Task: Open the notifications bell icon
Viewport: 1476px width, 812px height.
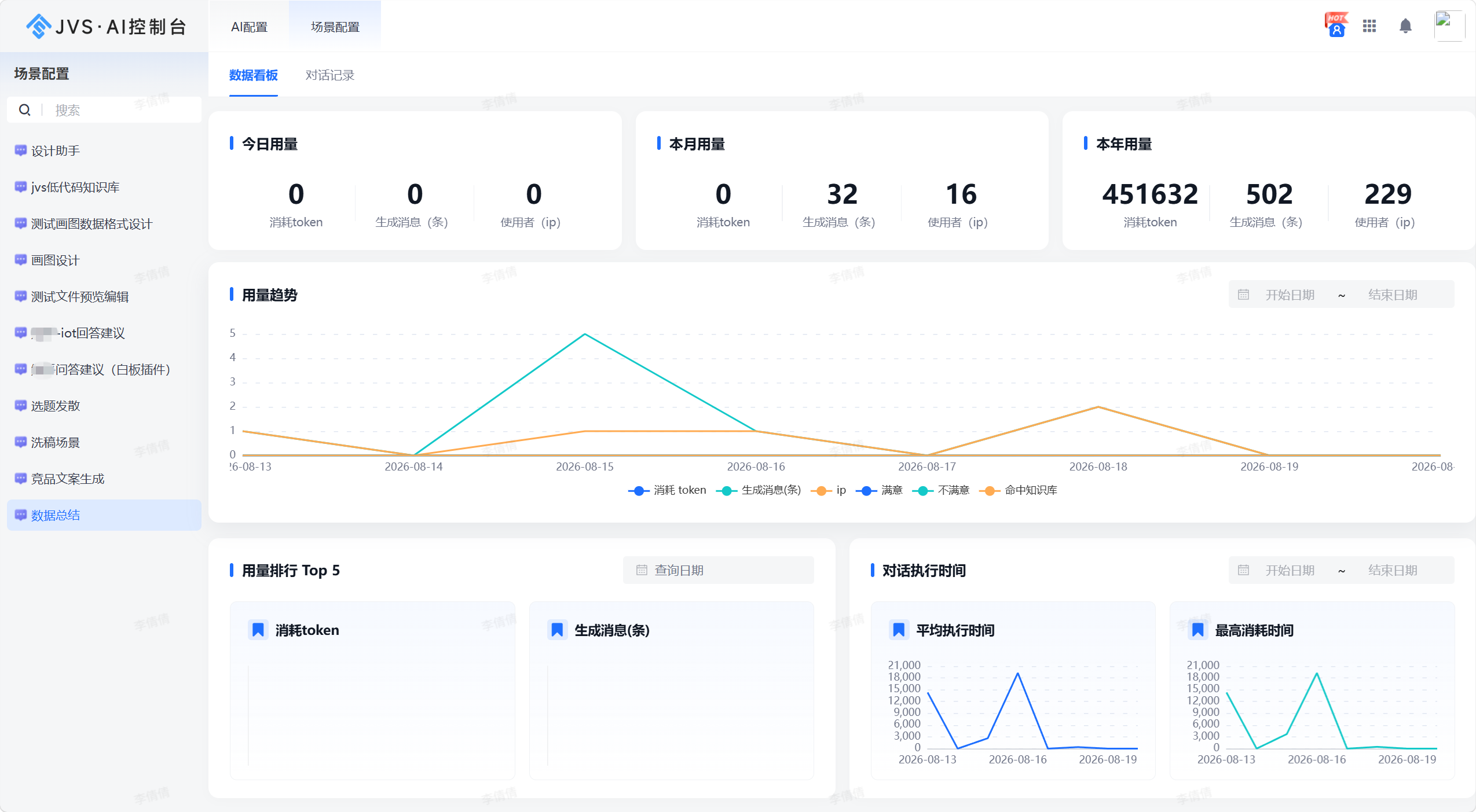Action: pos(1405,26)
